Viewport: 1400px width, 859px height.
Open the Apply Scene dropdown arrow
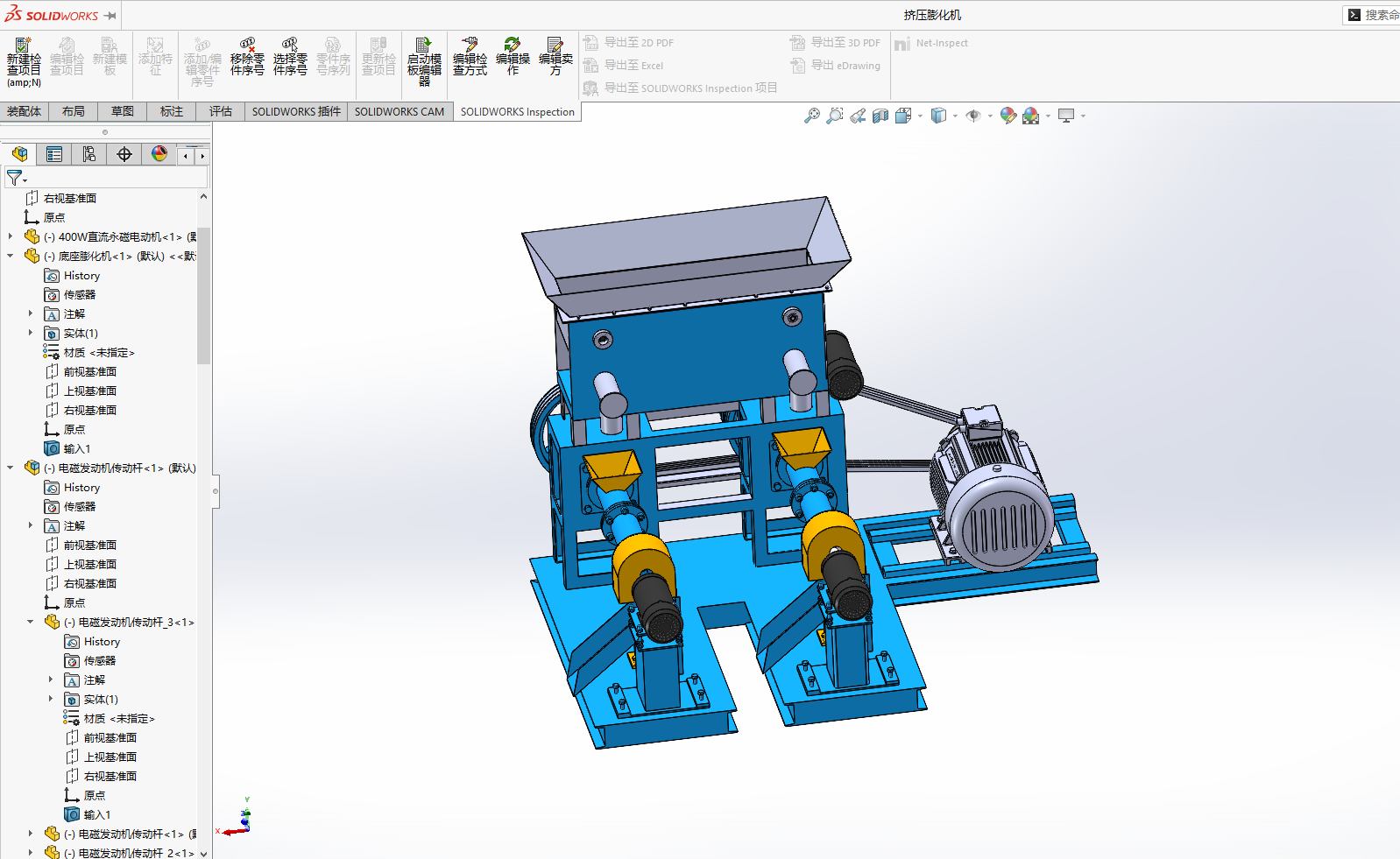pyautogui.click(x=1048, y=116)
